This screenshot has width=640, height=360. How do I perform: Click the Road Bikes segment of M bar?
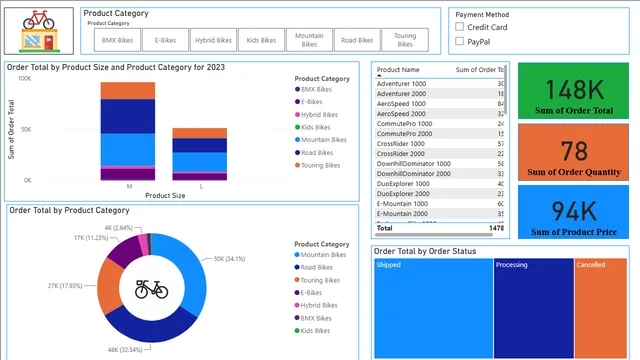[128, 116]
